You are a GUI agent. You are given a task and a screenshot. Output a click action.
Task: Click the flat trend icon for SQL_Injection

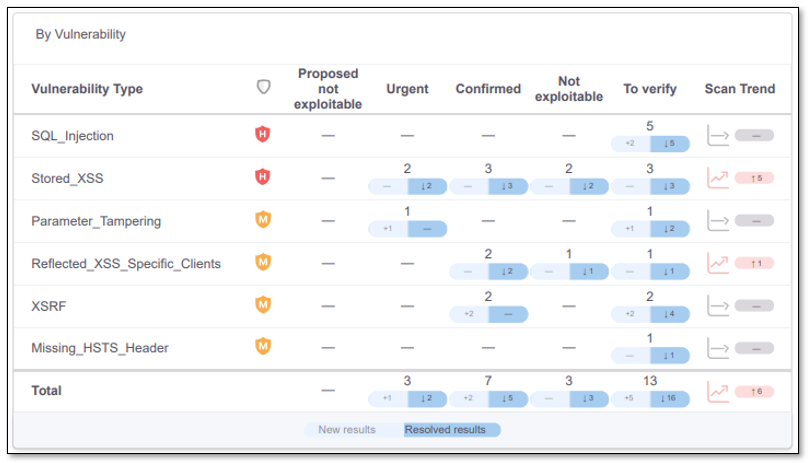tap(718, 135)
